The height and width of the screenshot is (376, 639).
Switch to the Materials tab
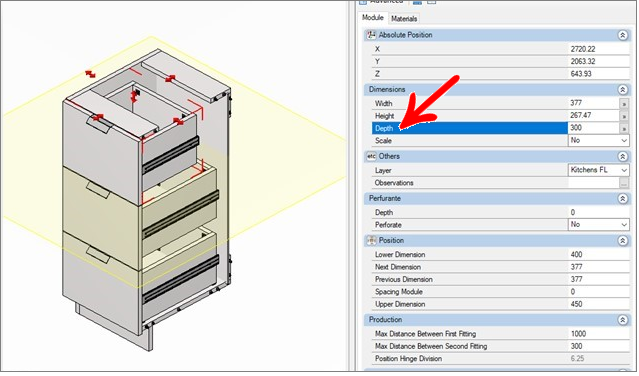[x=404, y=19]
